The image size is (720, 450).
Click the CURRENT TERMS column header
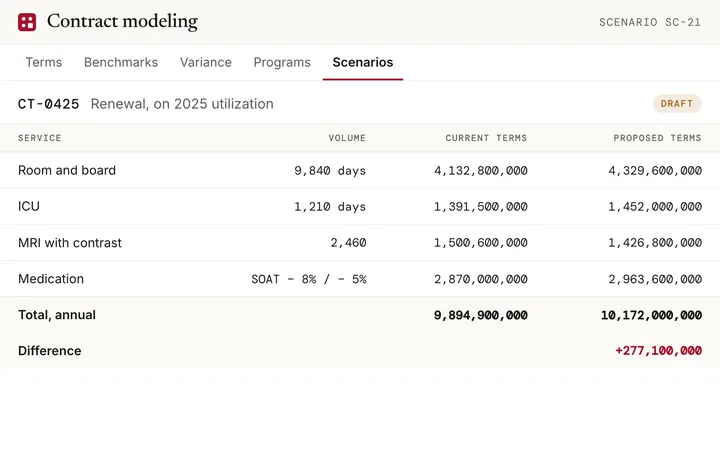click(486, 138)
